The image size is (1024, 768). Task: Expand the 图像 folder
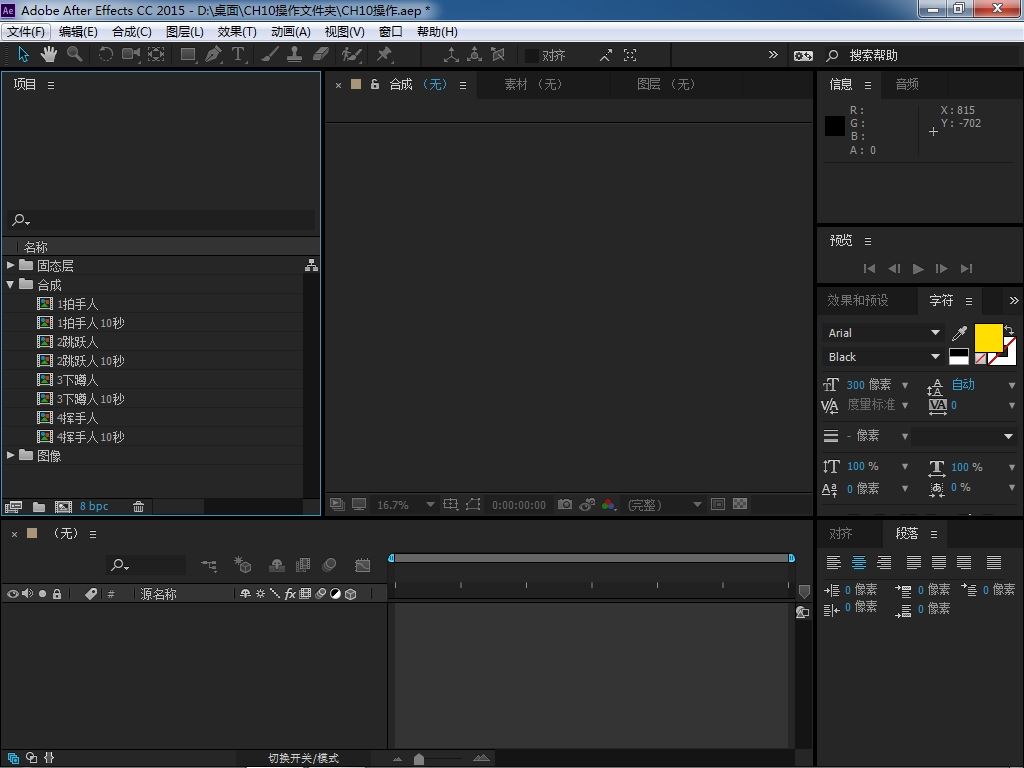point(10,455)
